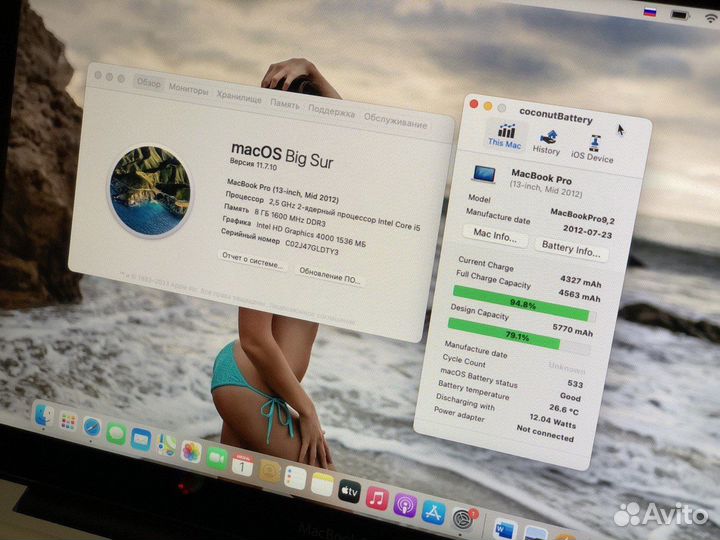Click the Mac Info... button
Screen dimensions: 720x540
pos(495,236)
